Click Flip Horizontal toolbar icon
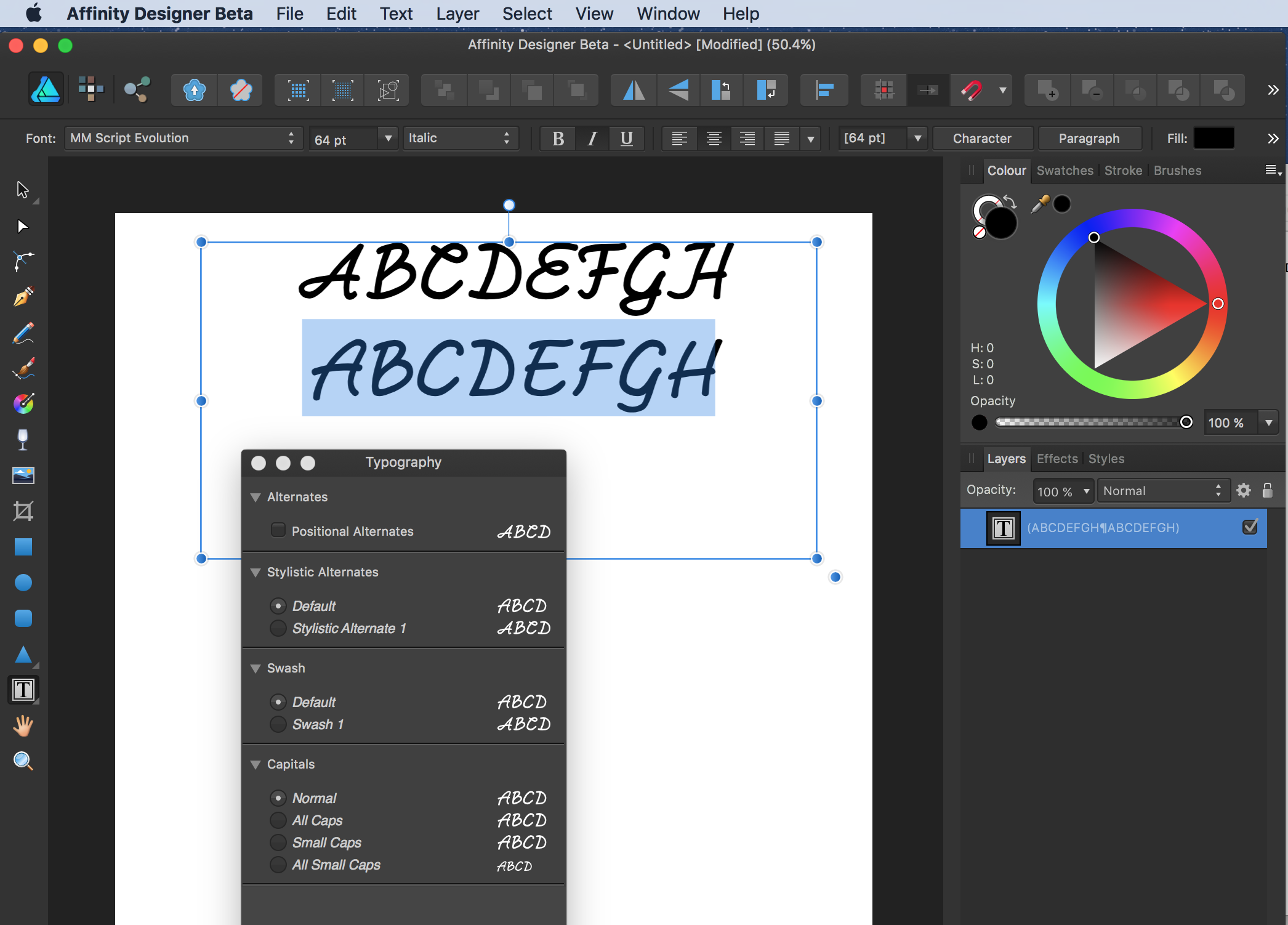The width and height of the screenshot is (1288, 925). click(634, 91)
